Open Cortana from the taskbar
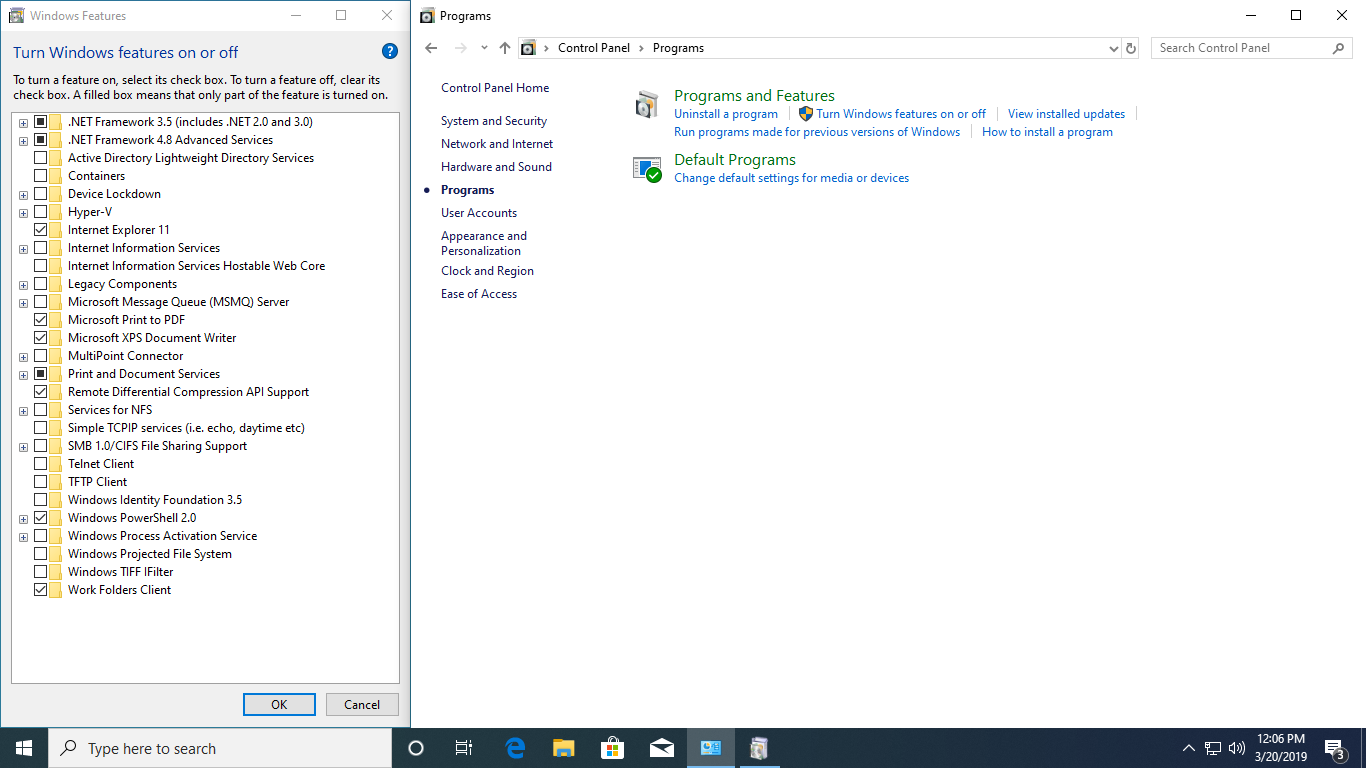The image size is (1366, 768). [x=416, y=748]
